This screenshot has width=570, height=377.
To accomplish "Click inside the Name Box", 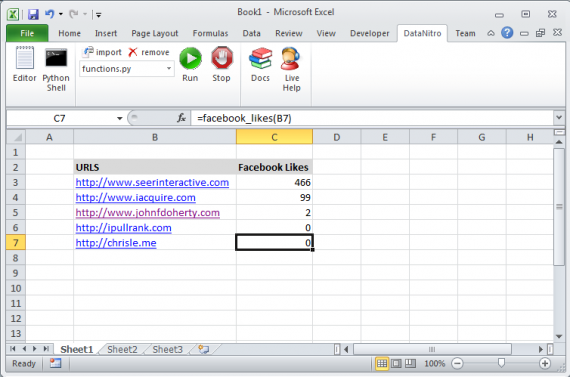I will (60, 118).
